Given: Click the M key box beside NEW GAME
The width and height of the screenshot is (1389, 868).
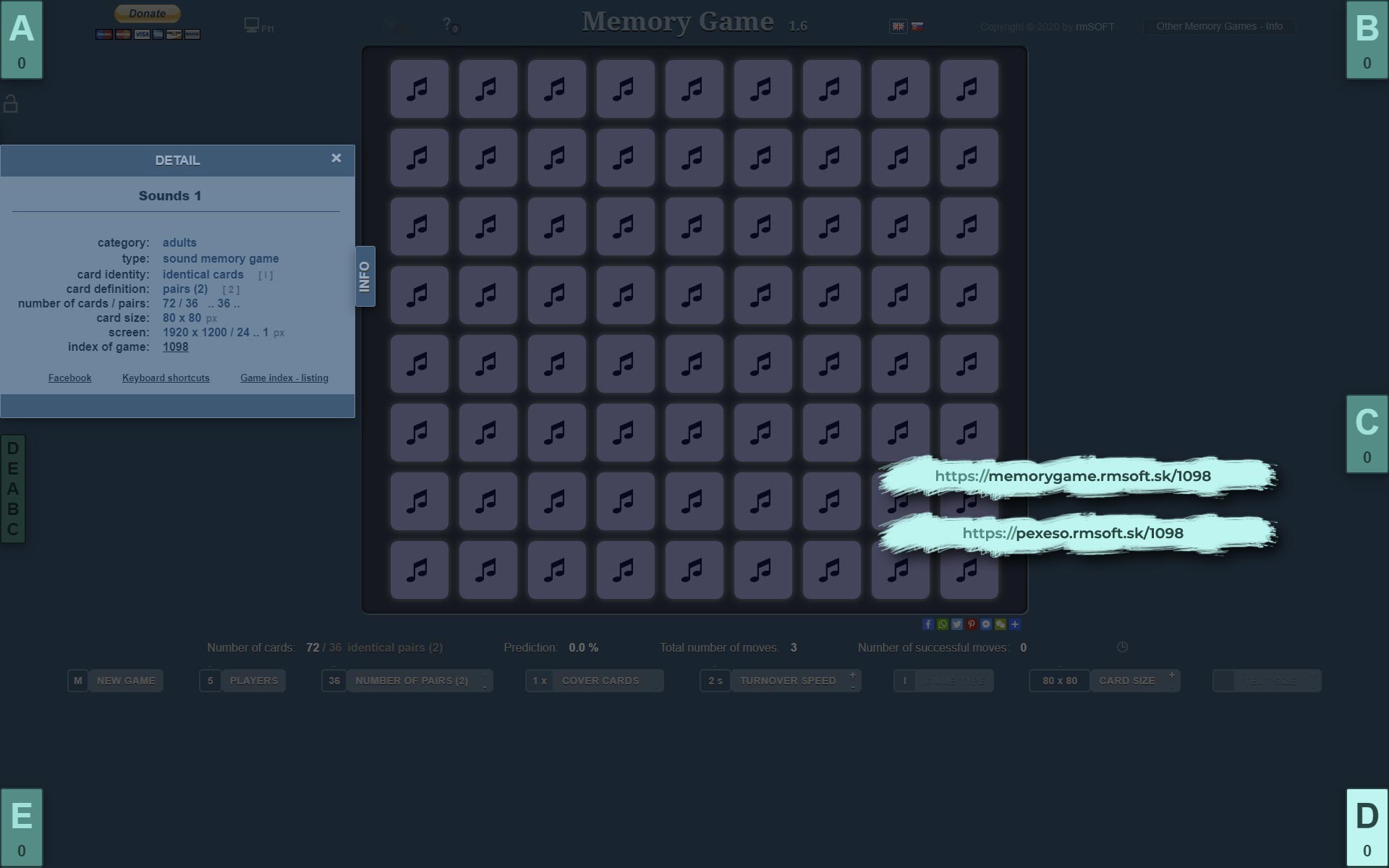Looking at the screenshot, I should point(77,681).
